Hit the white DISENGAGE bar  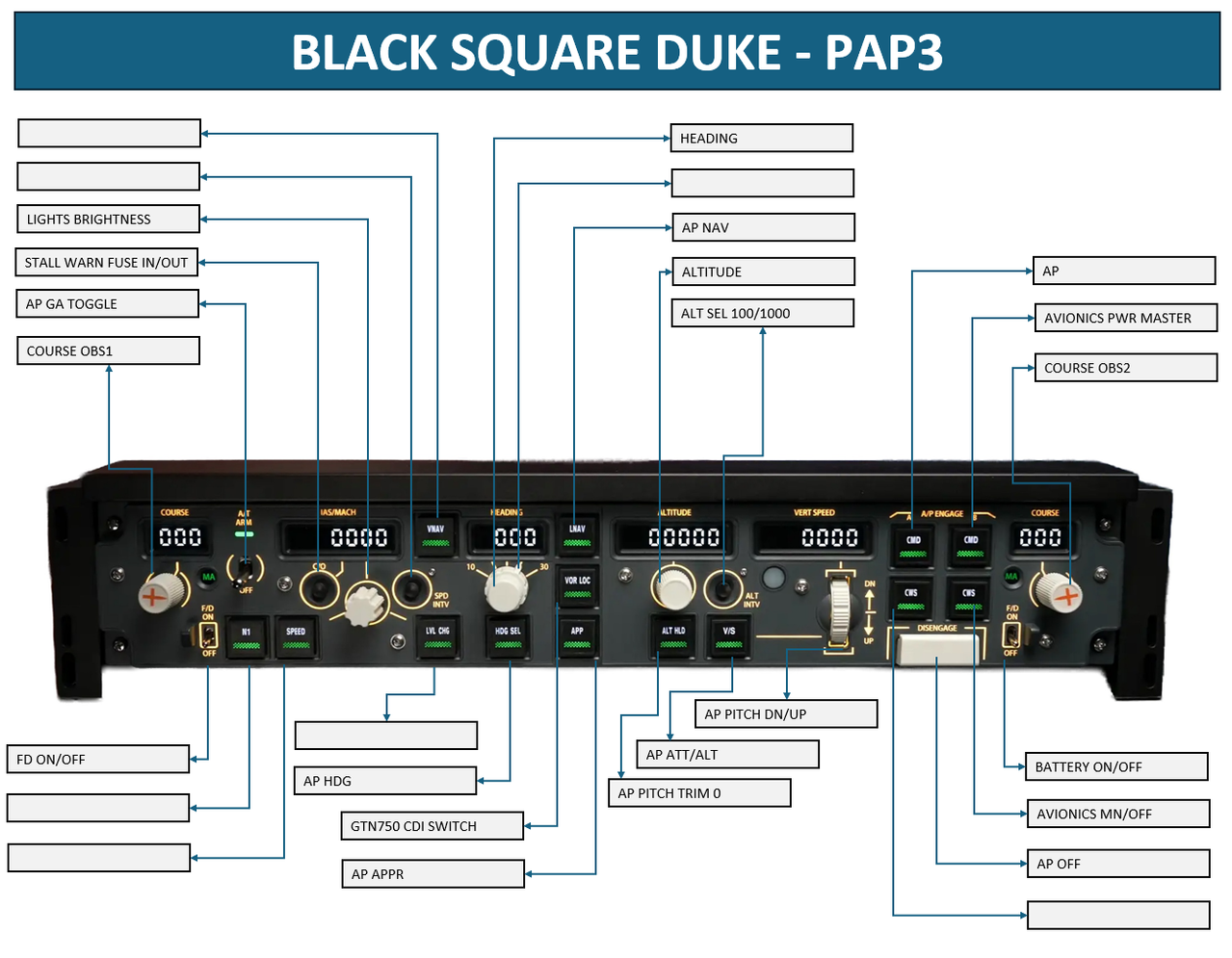pos(937,648)
